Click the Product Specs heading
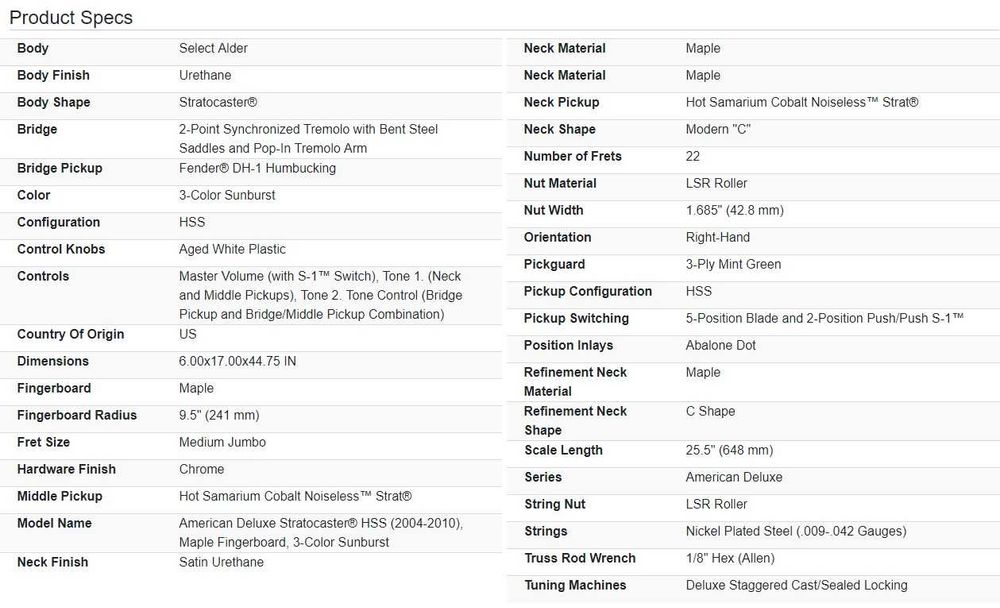Screen dimensions: 1000x608 coord(71,18)
